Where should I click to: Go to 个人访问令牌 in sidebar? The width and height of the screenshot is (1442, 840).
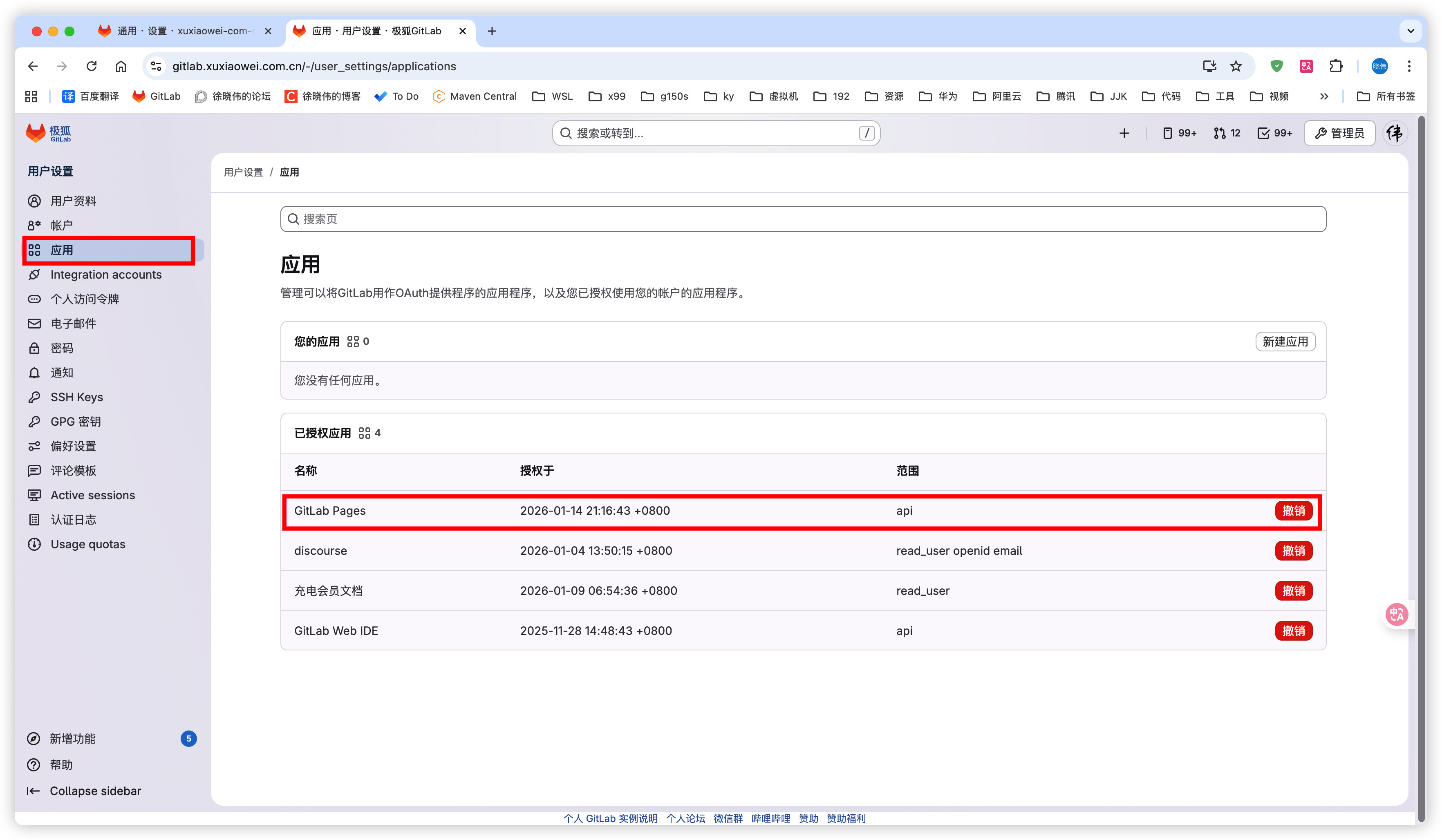point(85,299)
